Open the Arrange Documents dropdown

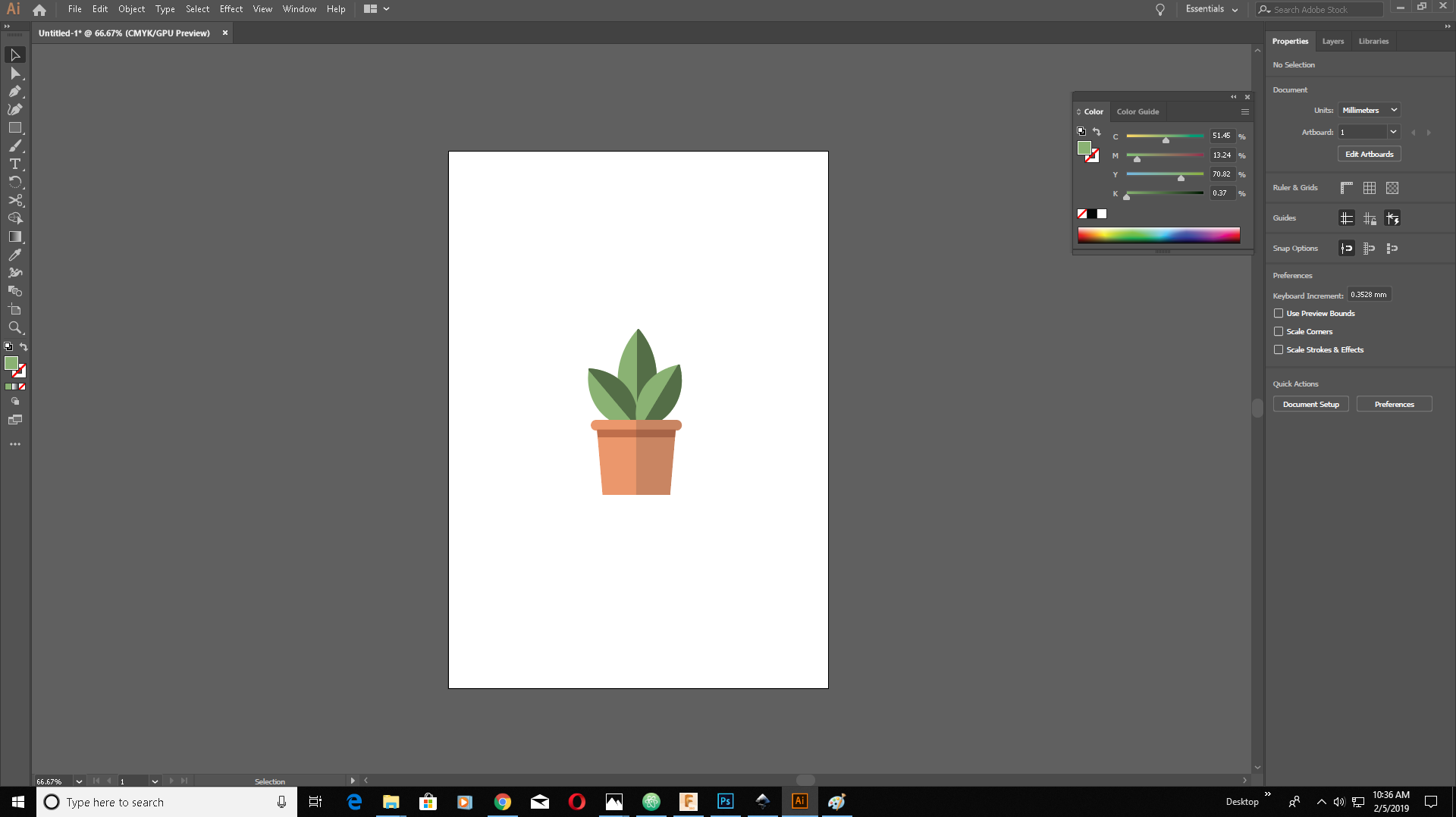coord(377,9)
